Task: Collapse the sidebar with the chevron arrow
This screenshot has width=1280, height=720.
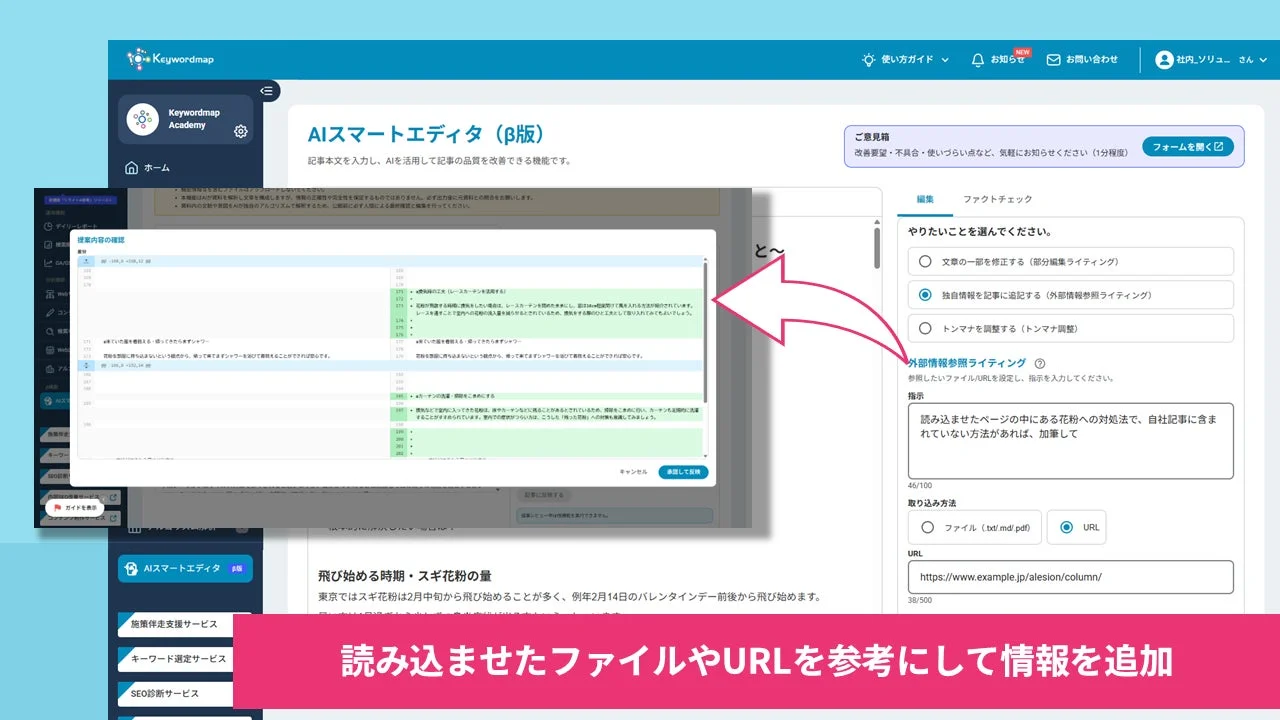Action: [266, 91]
